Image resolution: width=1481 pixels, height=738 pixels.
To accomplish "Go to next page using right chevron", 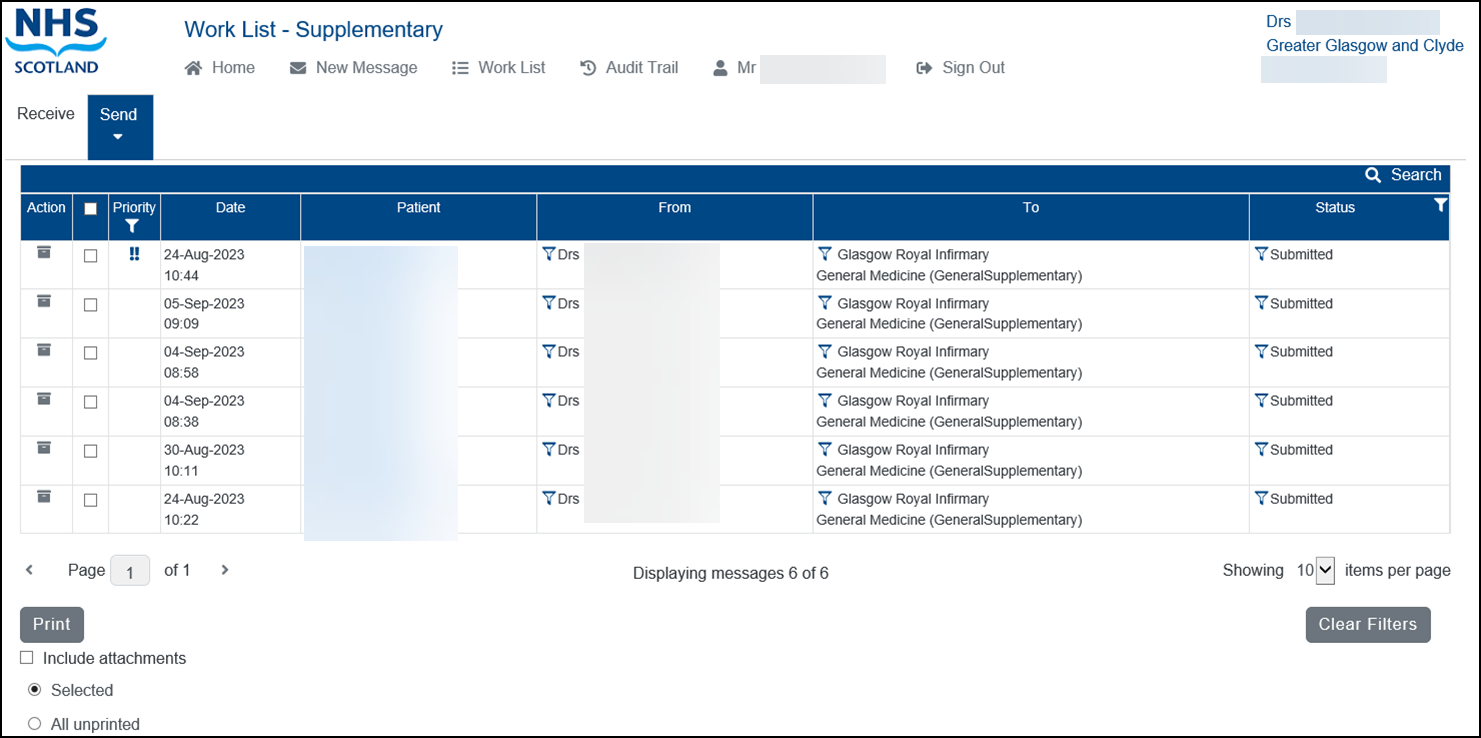I will [225, 570].
